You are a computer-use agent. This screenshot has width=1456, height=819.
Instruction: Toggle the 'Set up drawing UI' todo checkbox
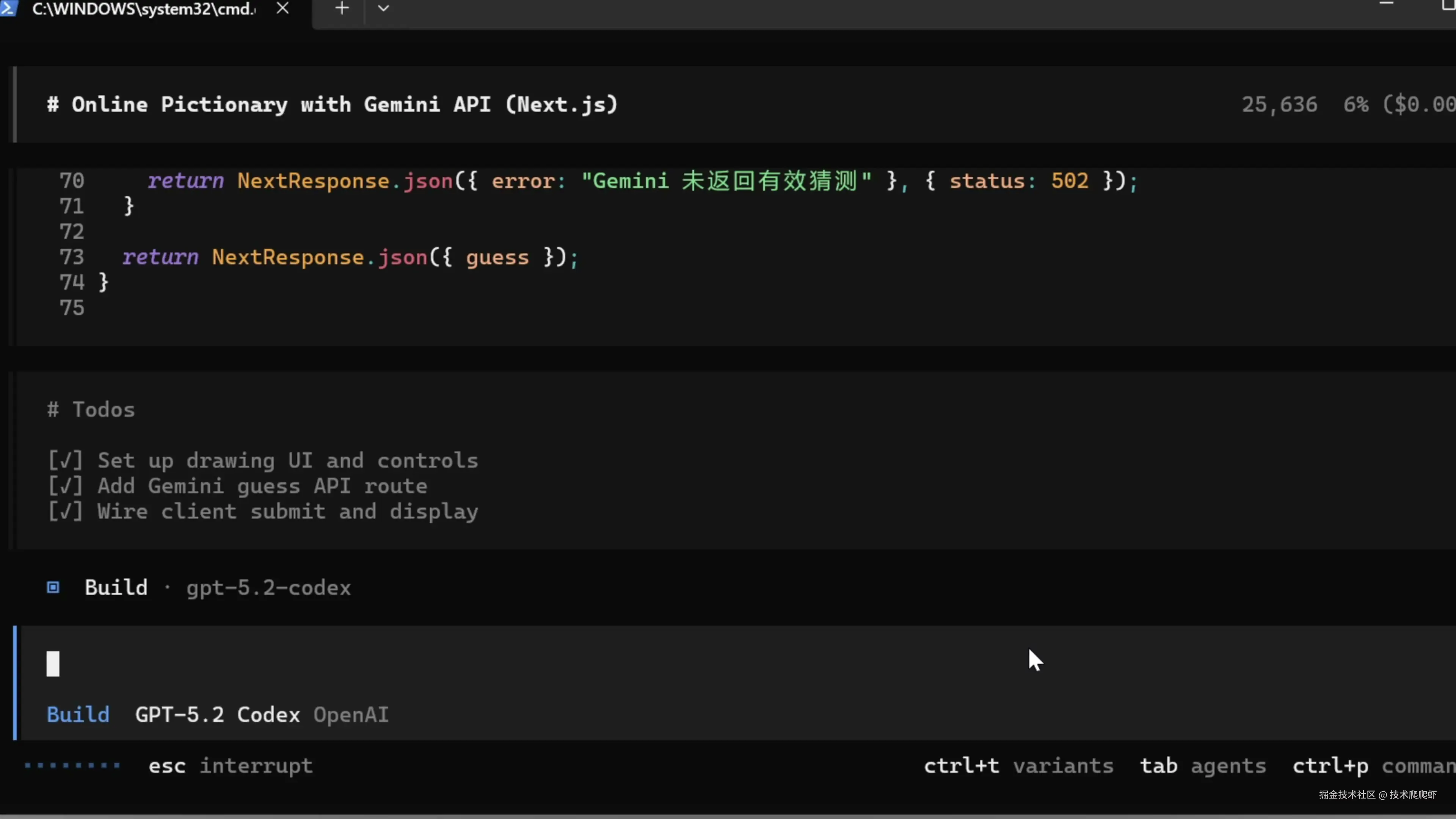click(x=66, y=461)
